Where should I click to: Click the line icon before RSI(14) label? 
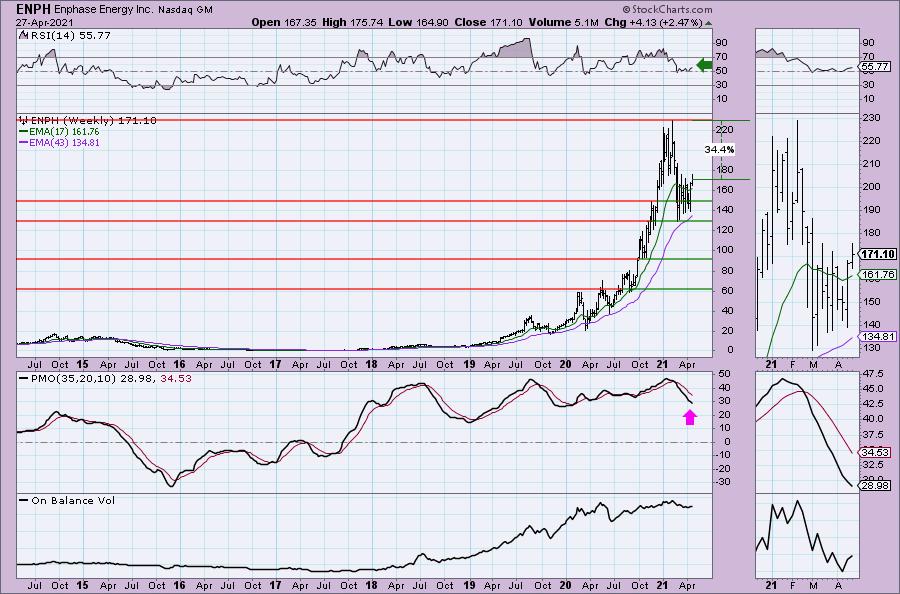(x=23, y=35)
